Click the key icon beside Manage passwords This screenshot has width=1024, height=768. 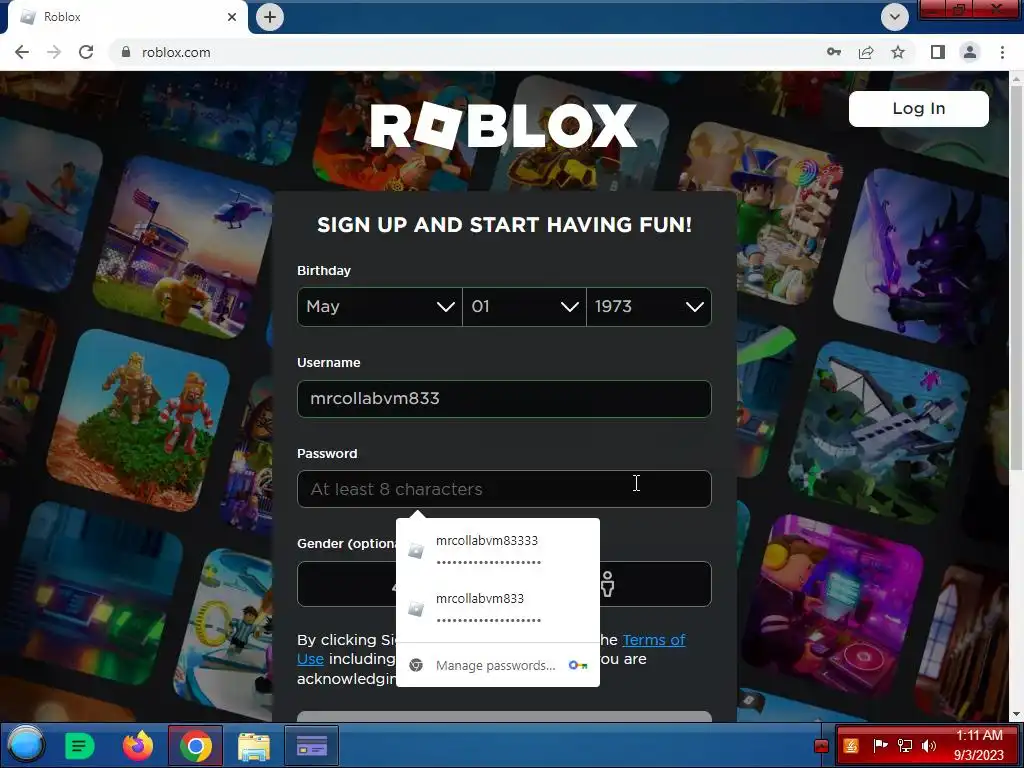tap(578, 665)
